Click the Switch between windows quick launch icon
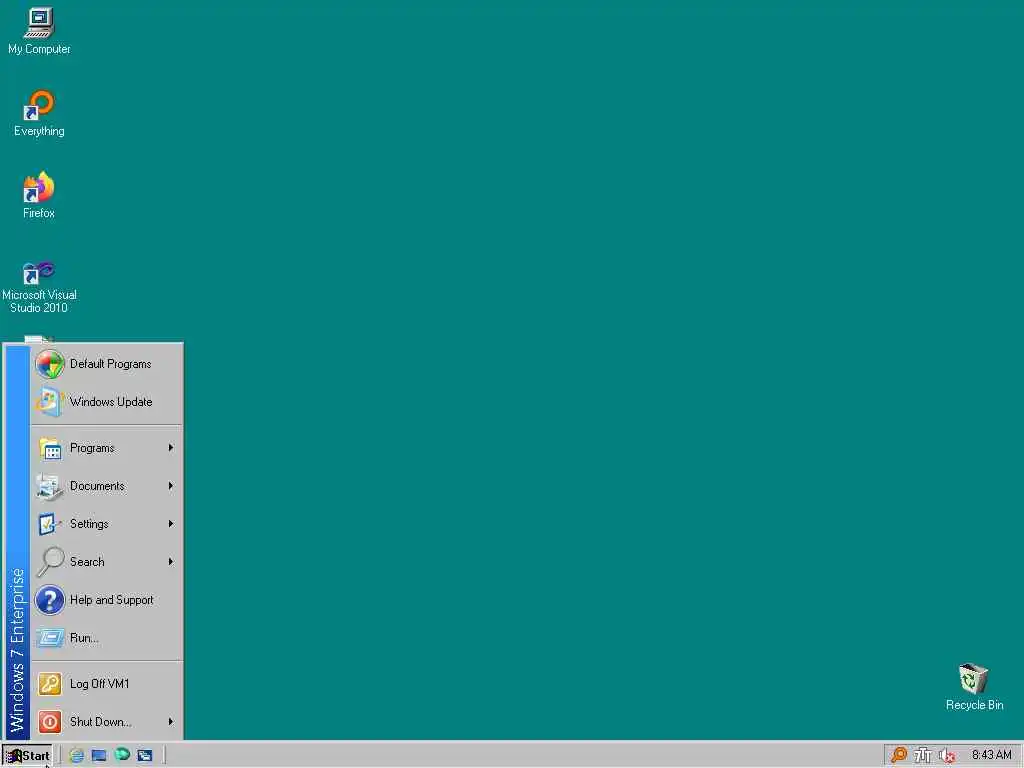1024x768 pixels. click(145, 756)
